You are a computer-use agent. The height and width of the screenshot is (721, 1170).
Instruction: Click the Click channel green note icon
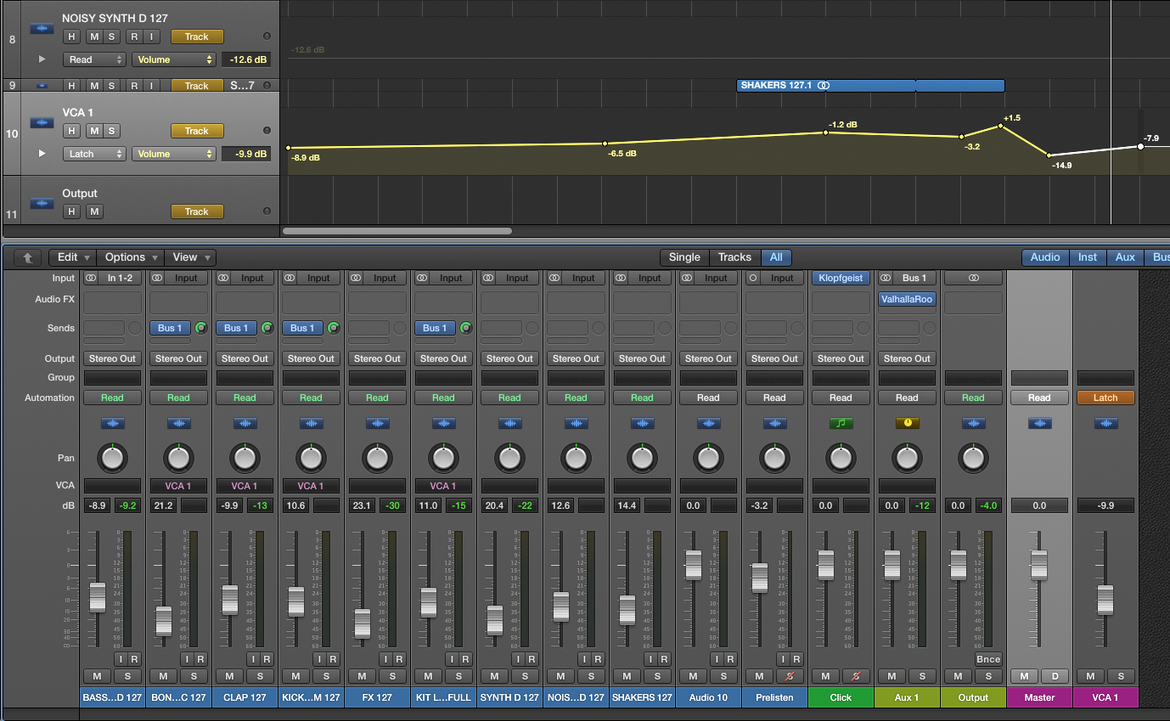coord(841,423)
